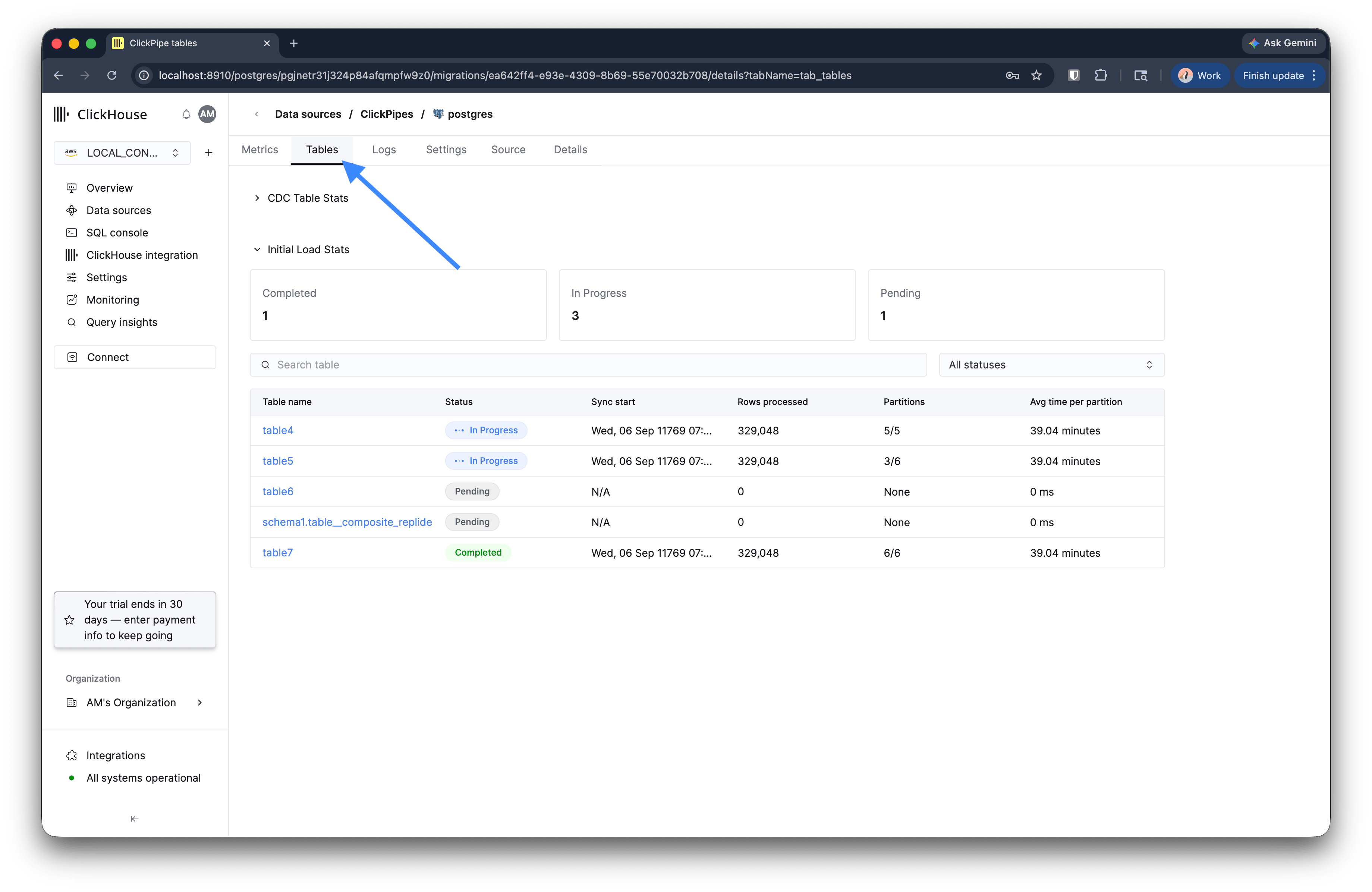View site information icon in address bar
This screenshot has width=1372, height=892.
click(x=144, y=76)
